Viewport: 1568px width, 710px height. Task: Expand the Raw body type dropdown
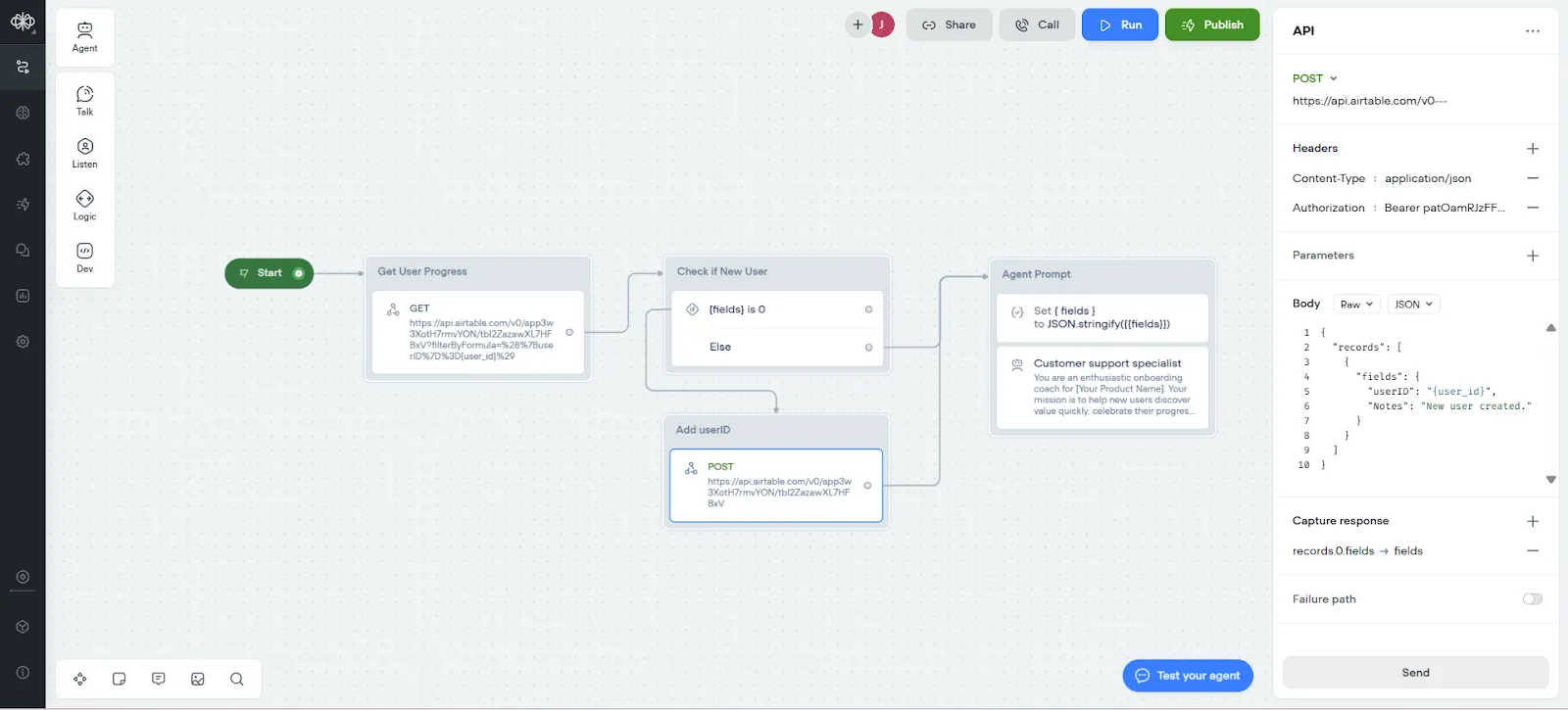pyautogui.click(x=1356, y=305)
